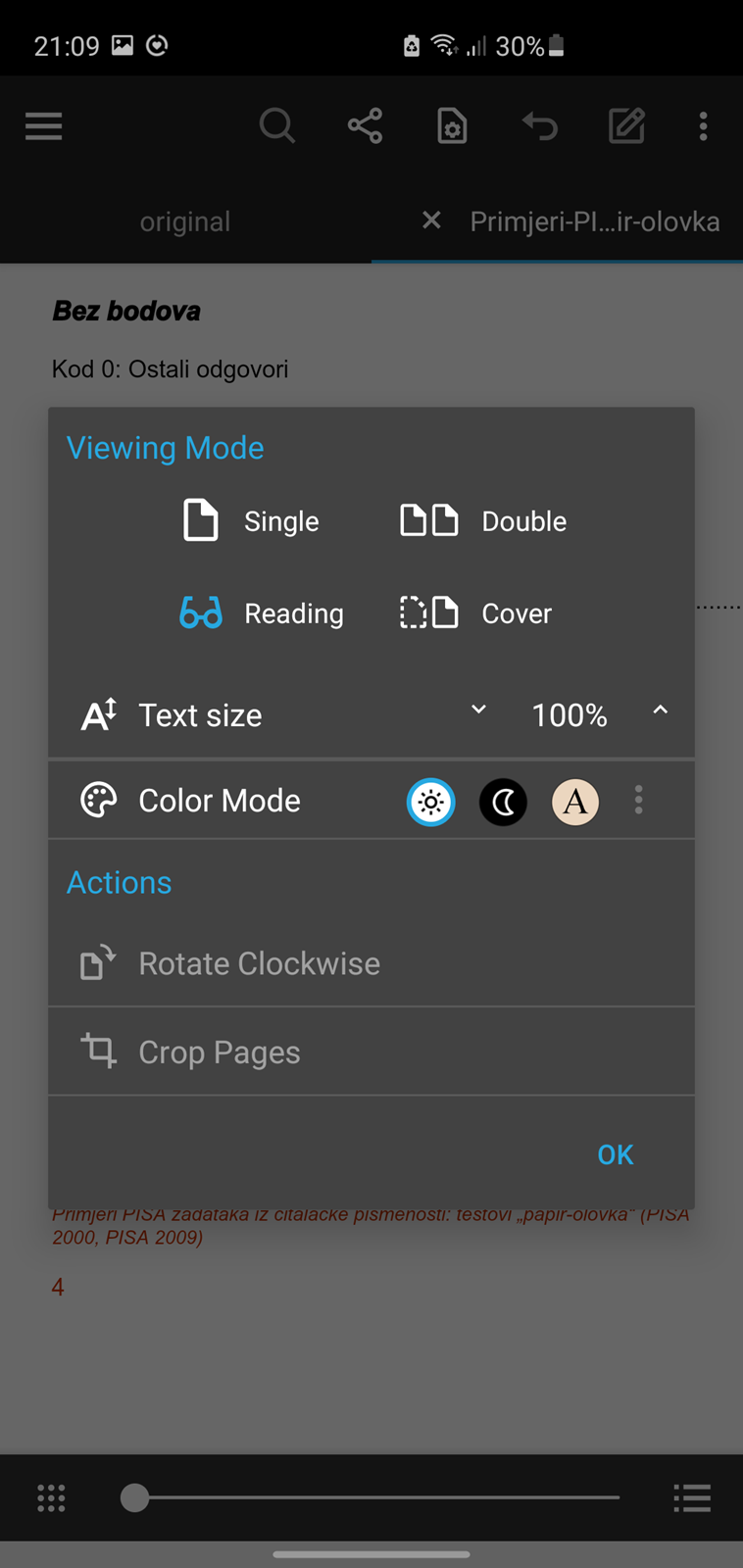Image resolution: width=743 pixels, height=1568 pixels.
Task: Select the sepia color mode swatch
Action: coord(575,802)
